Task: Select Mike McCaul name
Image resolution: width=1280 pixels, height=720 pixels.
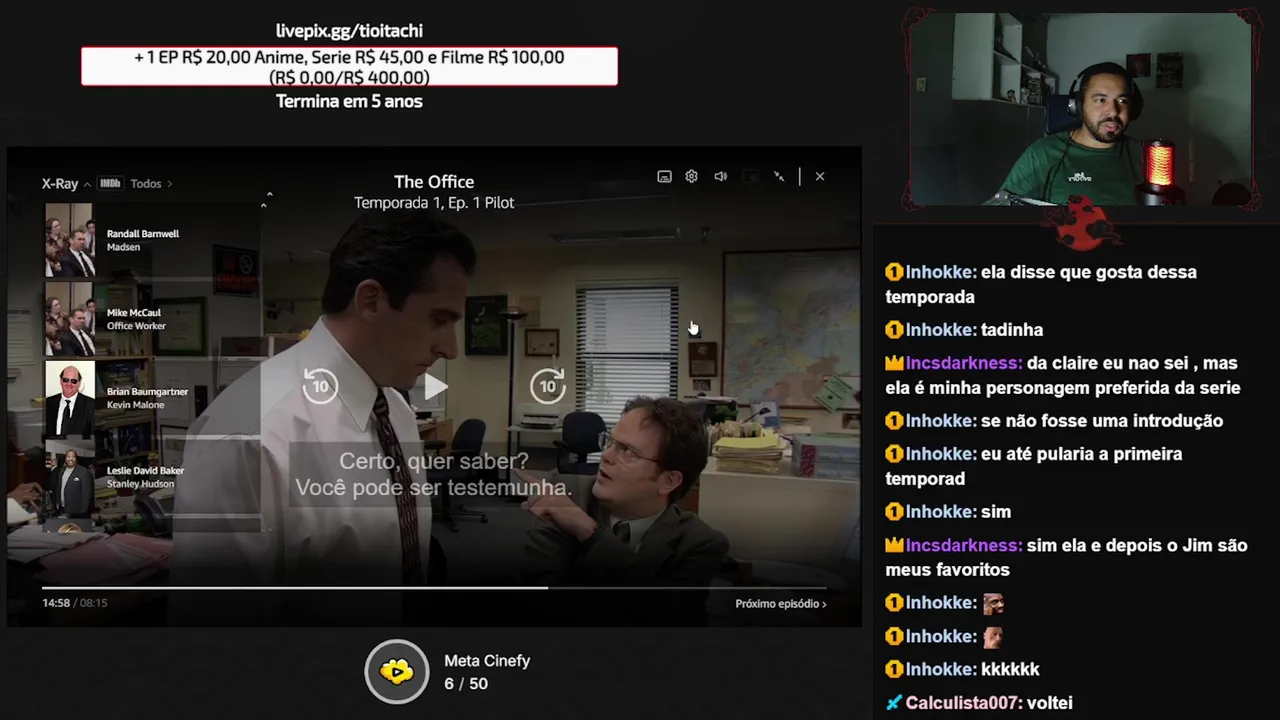Action: pos(134,313)
